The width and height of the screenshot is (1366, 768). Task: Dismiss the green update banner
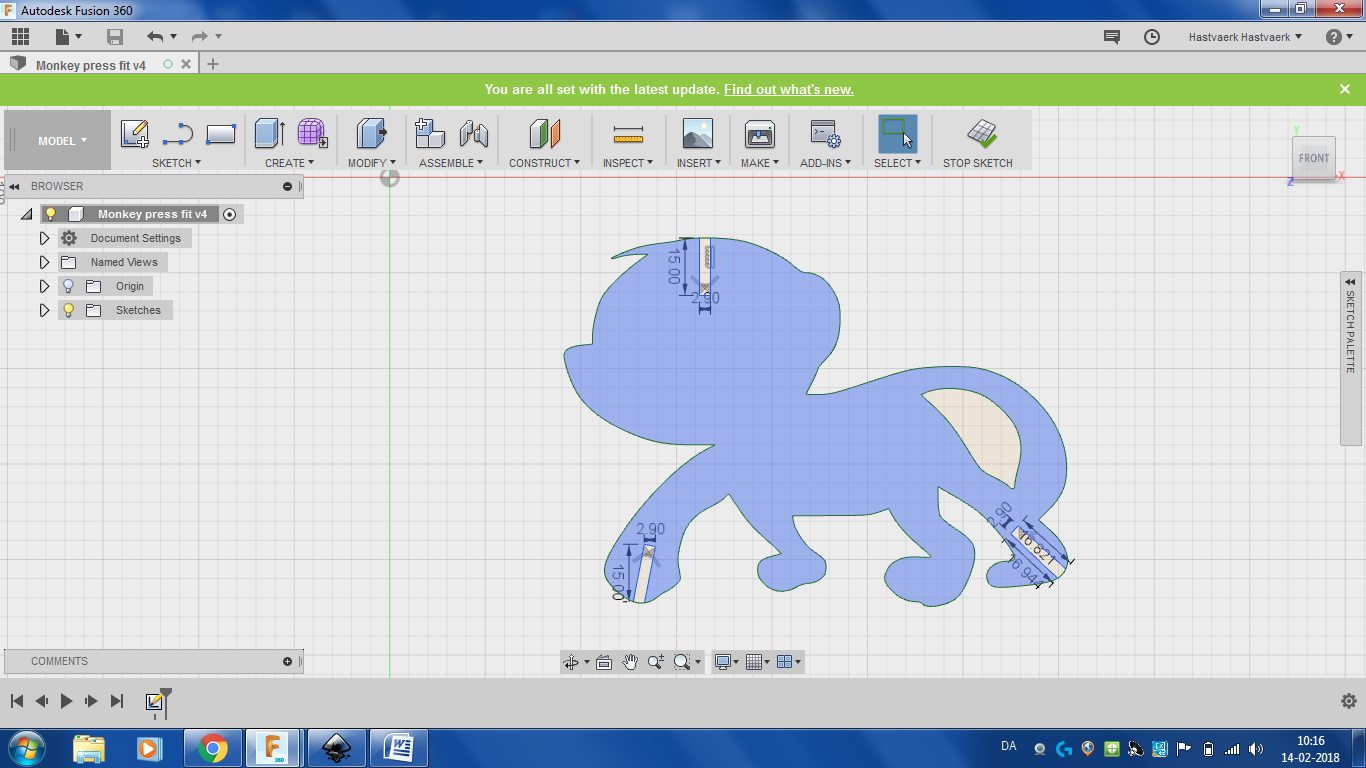[1345, 89]
